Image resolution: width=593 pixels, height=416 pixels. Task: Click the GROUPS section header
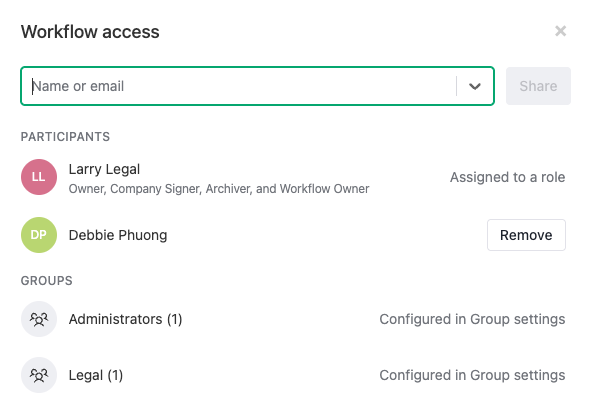(47, 281)
